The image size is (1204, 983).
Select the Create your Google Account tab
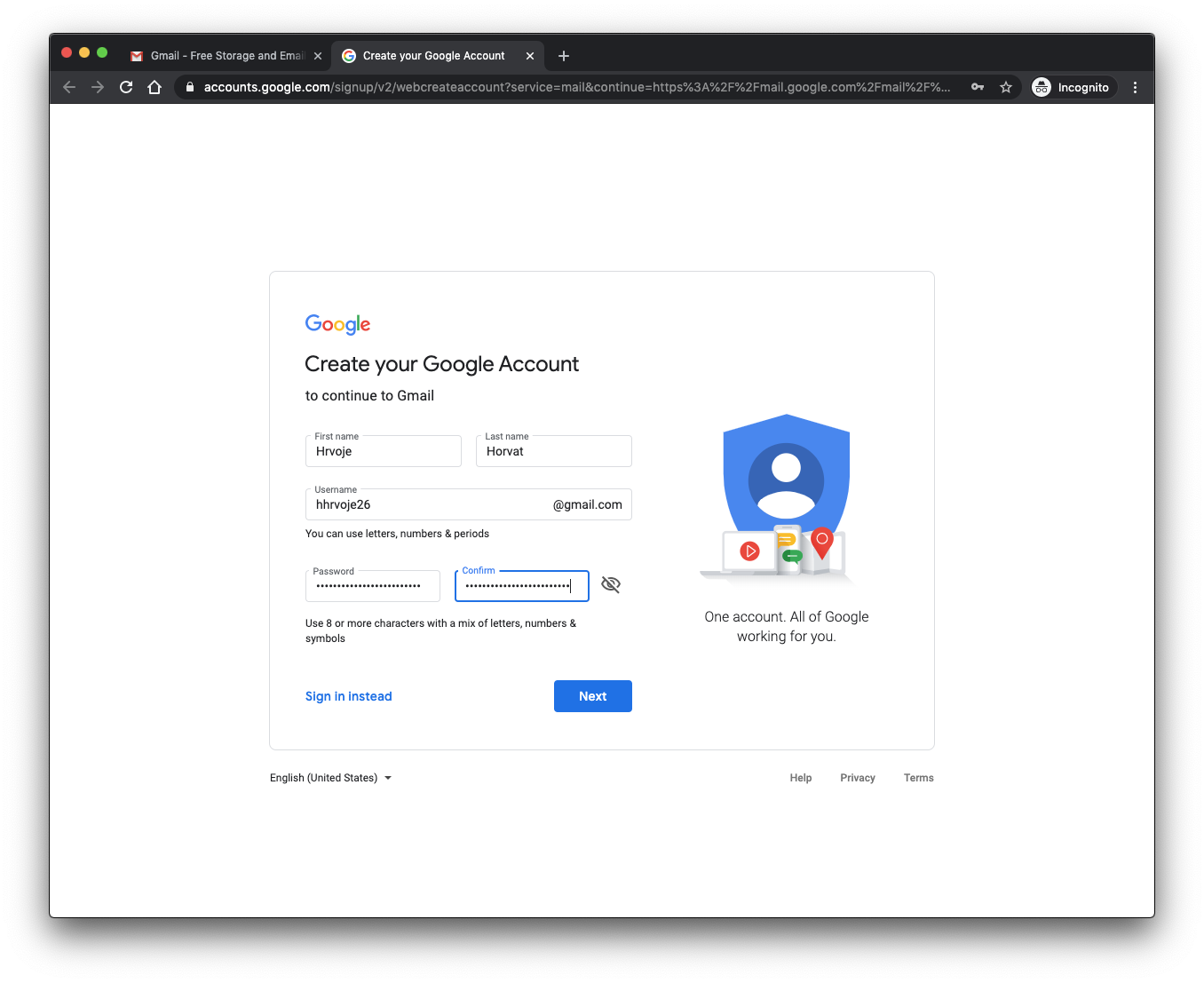click(x=433, y=56)
